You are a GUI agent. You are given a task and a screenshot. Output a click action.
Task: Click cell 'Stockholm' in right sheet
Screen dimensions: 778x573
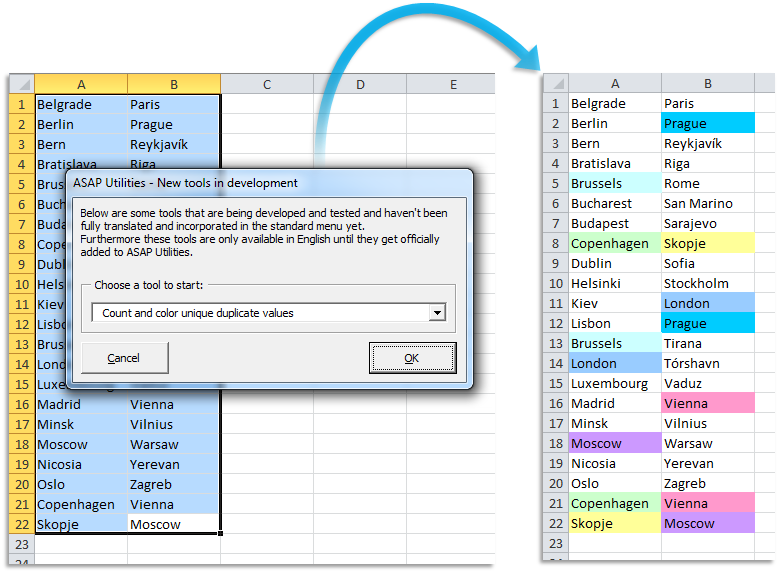tap(708, 283)
